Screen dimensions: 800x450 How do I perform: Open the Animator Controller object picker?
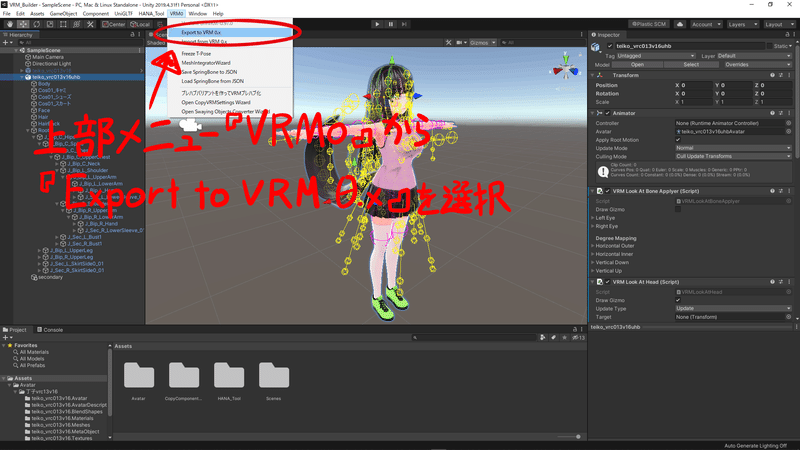pos(788,123)
